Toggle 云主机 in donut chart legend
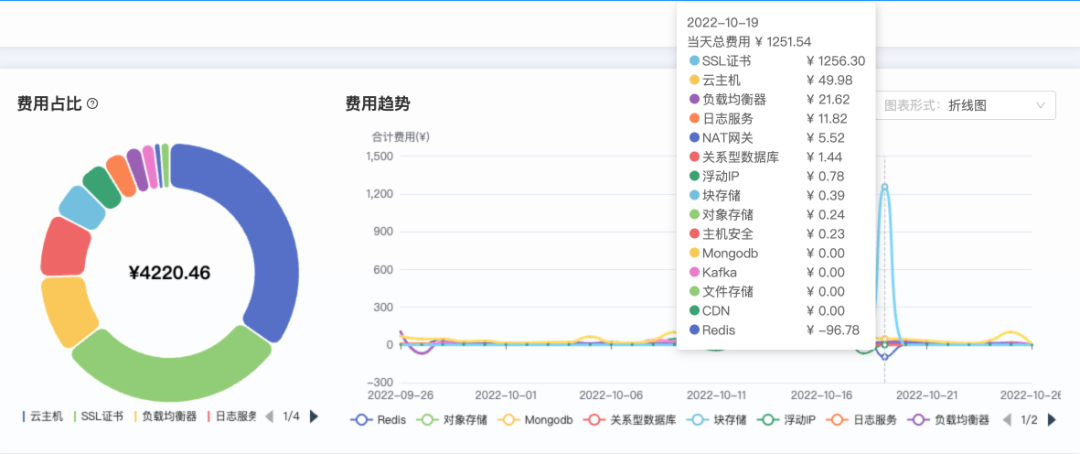1080x454 pixels. tap(43, 416)
